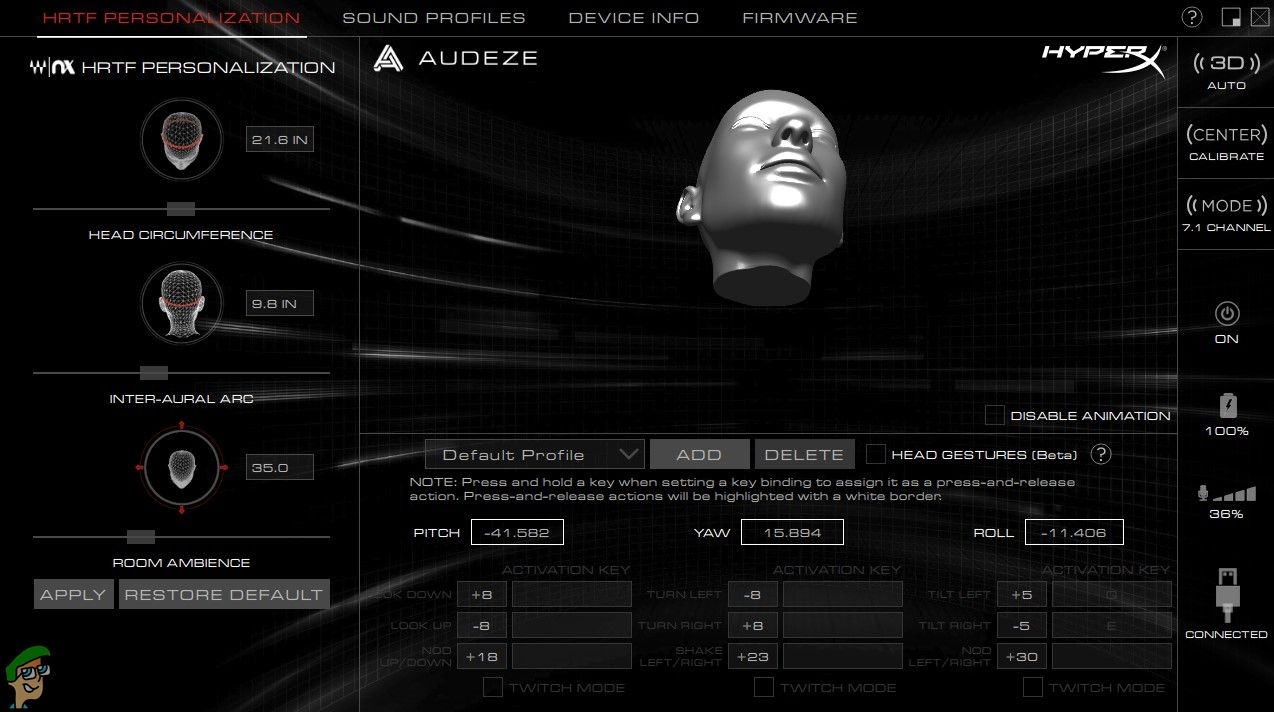Image resolution: width=1274 pixels, height=712 pixels.
Task: Click the TURN LEFT -8 value box
Action: (752, 594)
